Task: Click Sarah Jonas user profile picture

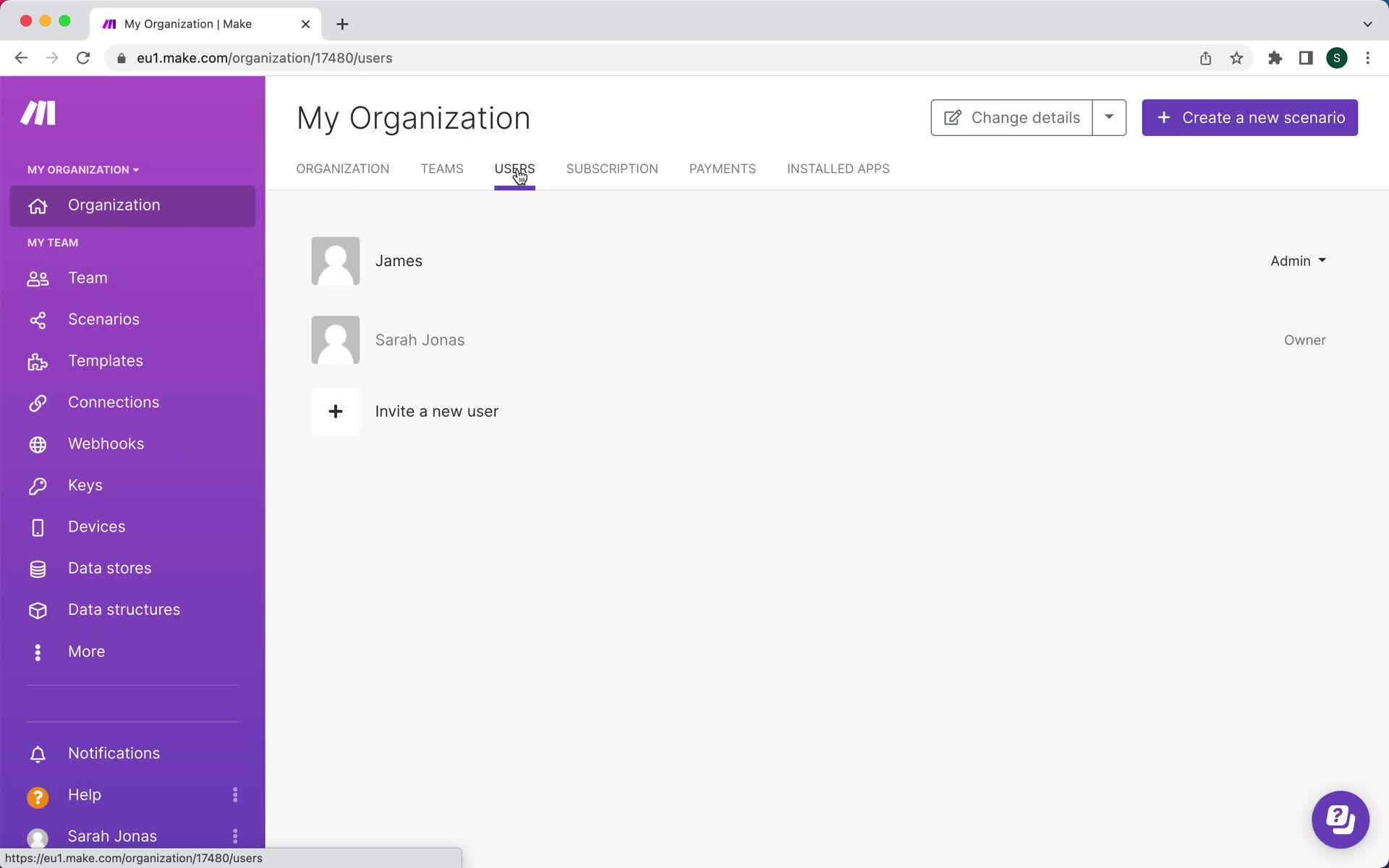Action: [336, 340]
